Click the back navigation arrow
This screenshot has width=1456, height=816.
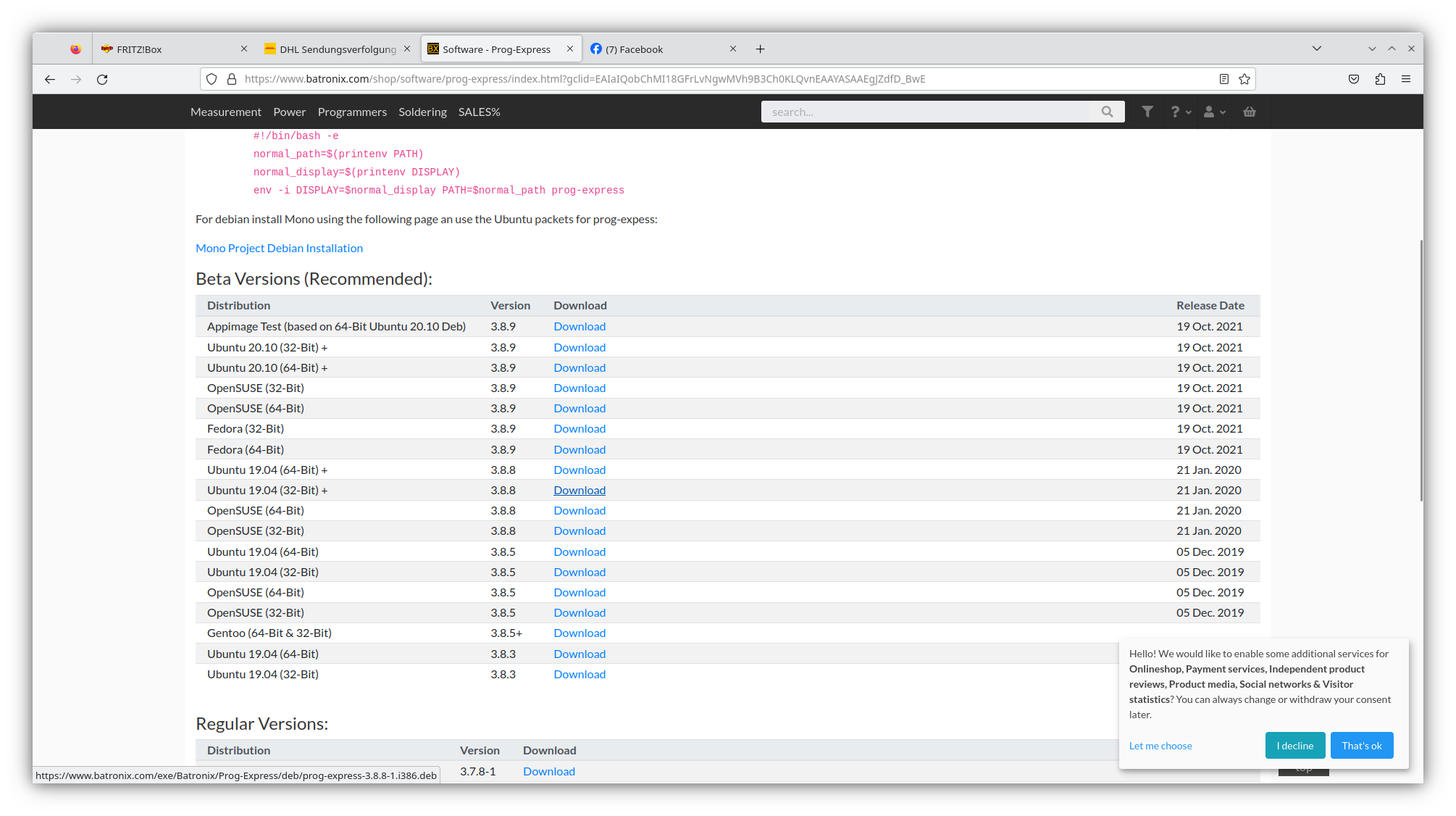click(x=50, y=80)
